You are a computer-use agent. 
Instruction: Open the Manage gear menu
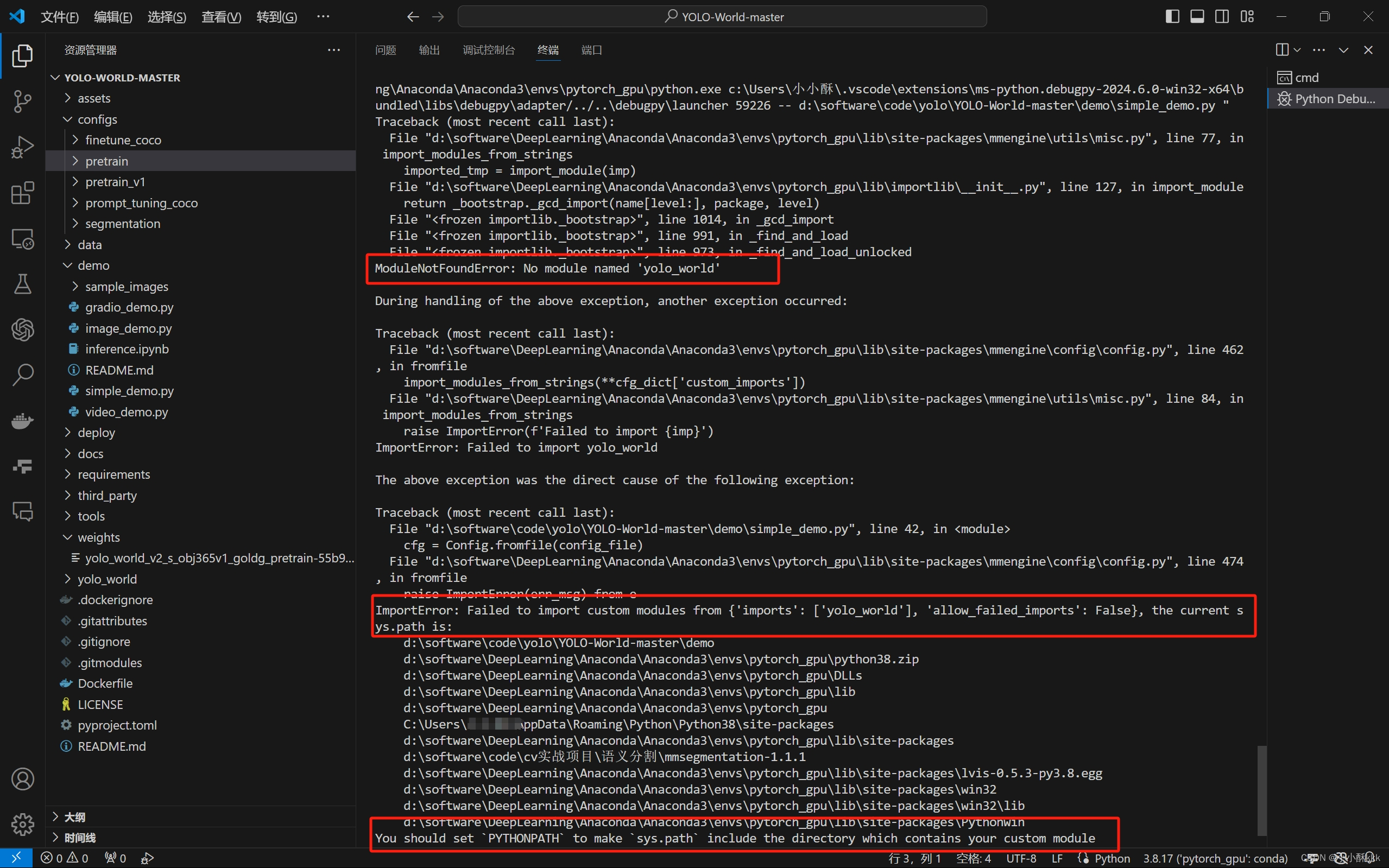[22, 825]
